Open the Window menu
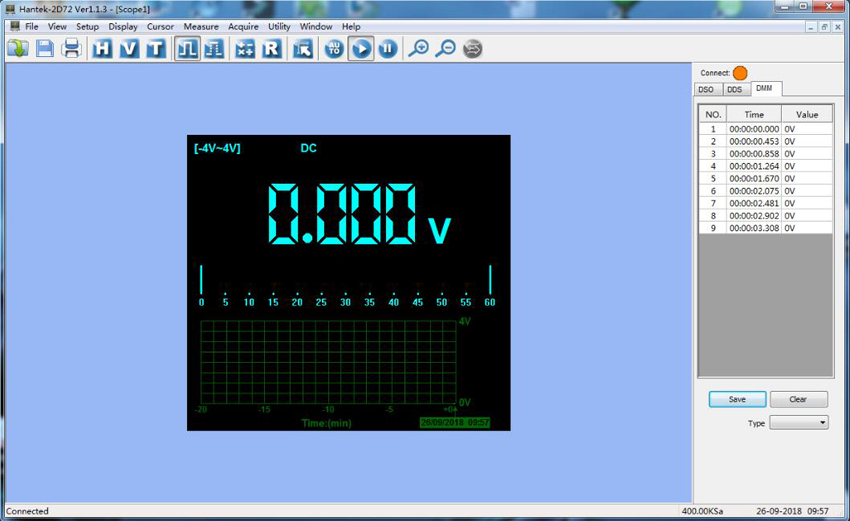Viewport: 850px width, 521px height. [316, 27]
